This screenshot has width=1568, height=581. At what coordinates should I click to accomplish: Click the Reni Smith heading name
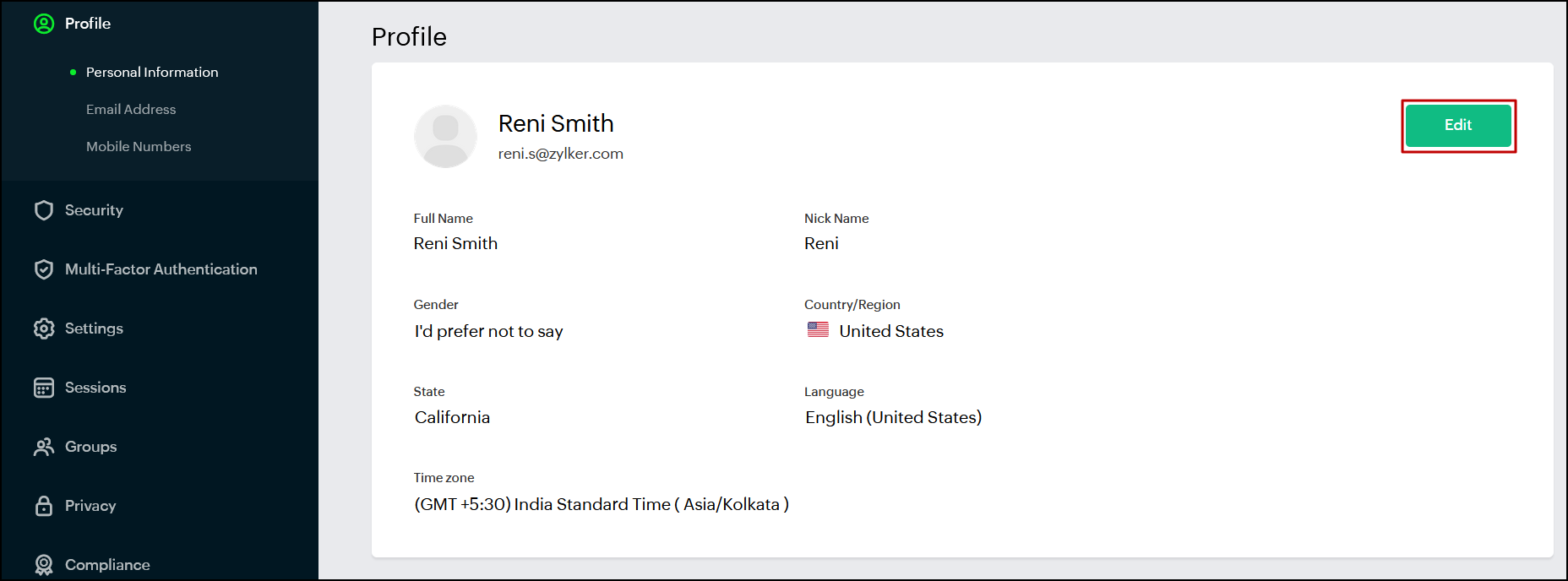(556, 123)
